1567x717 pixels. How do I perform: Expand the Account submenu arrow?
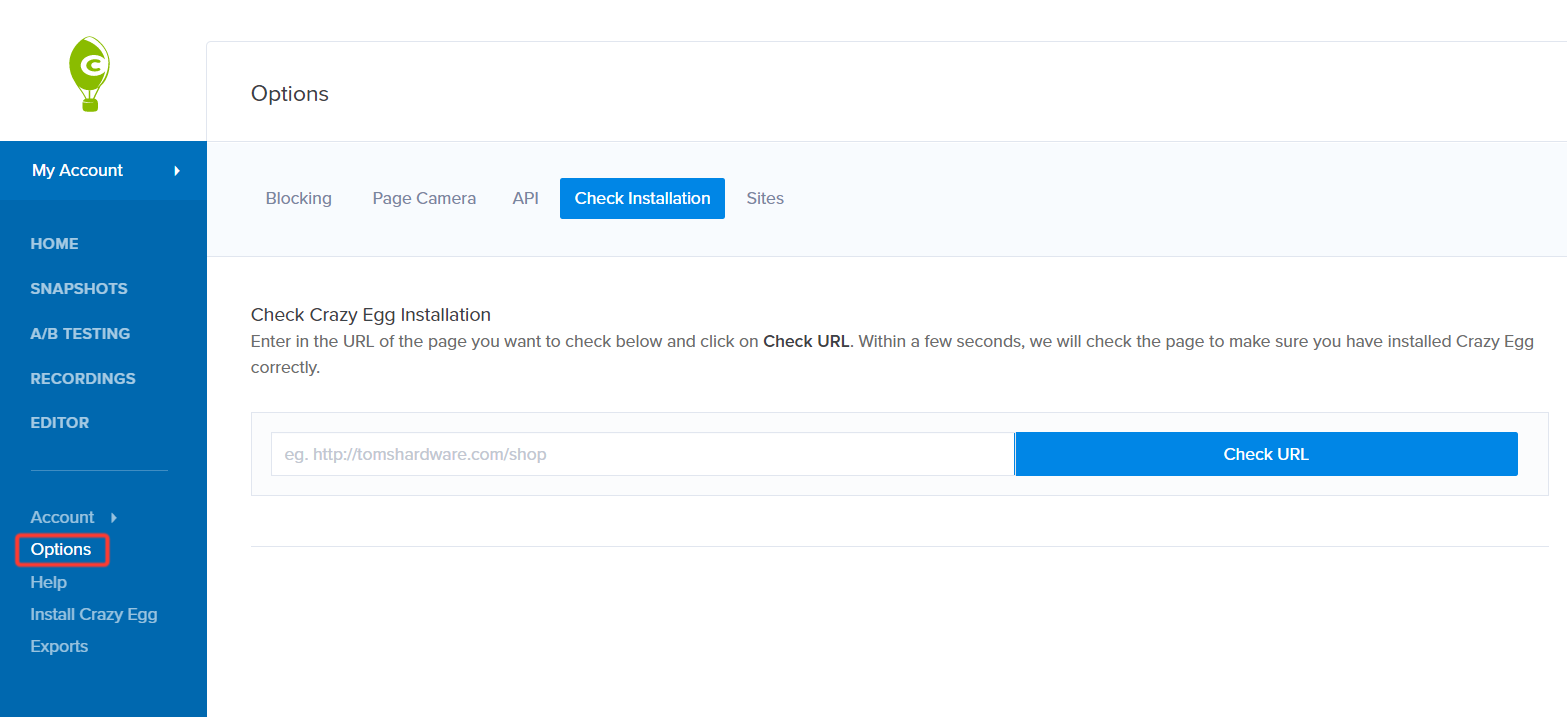pyautogui.click(x=114, y=517)
